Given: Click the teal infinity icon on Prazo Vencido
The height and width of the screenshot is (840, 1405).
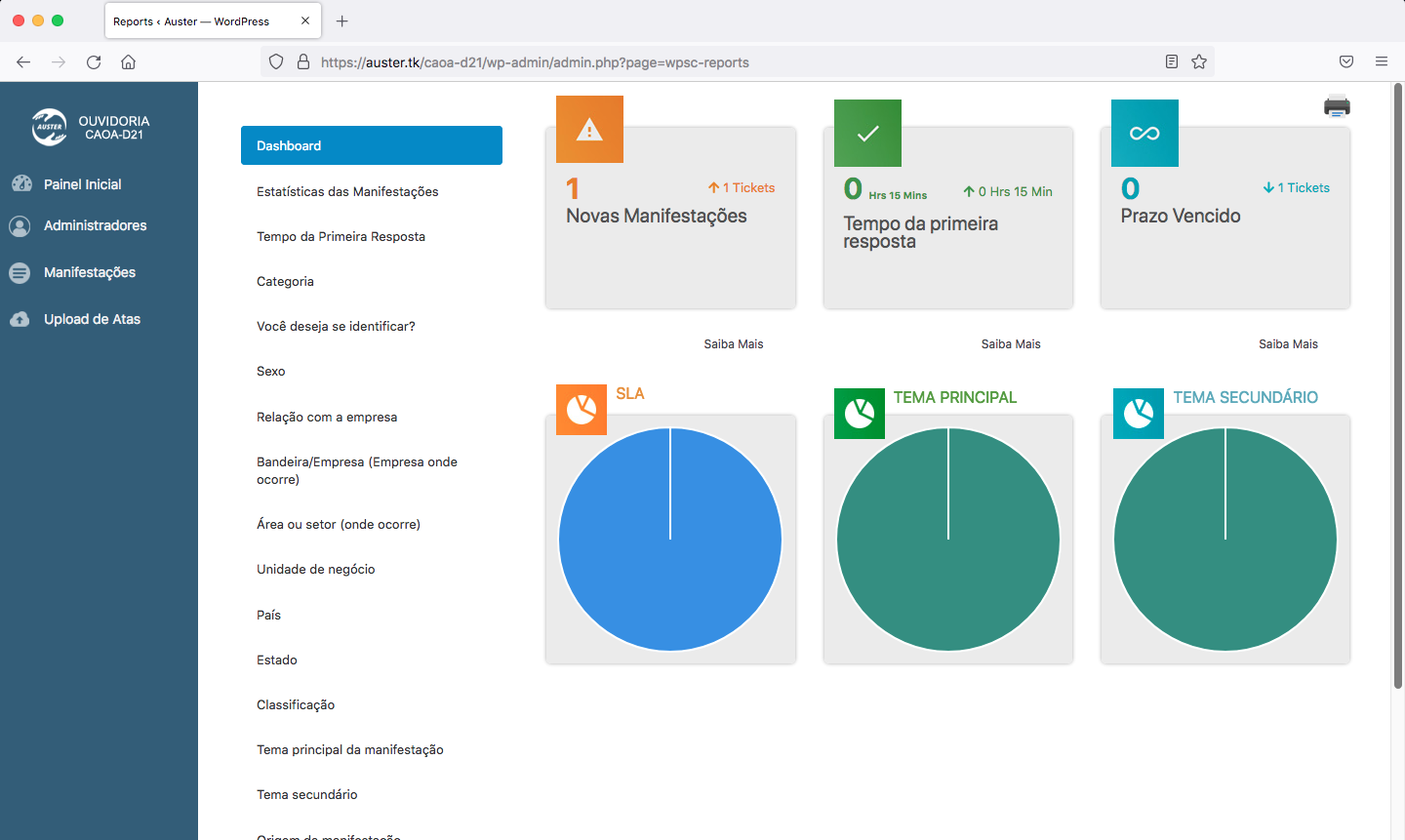Looking at the screenshot, I should pos(1144,134).
